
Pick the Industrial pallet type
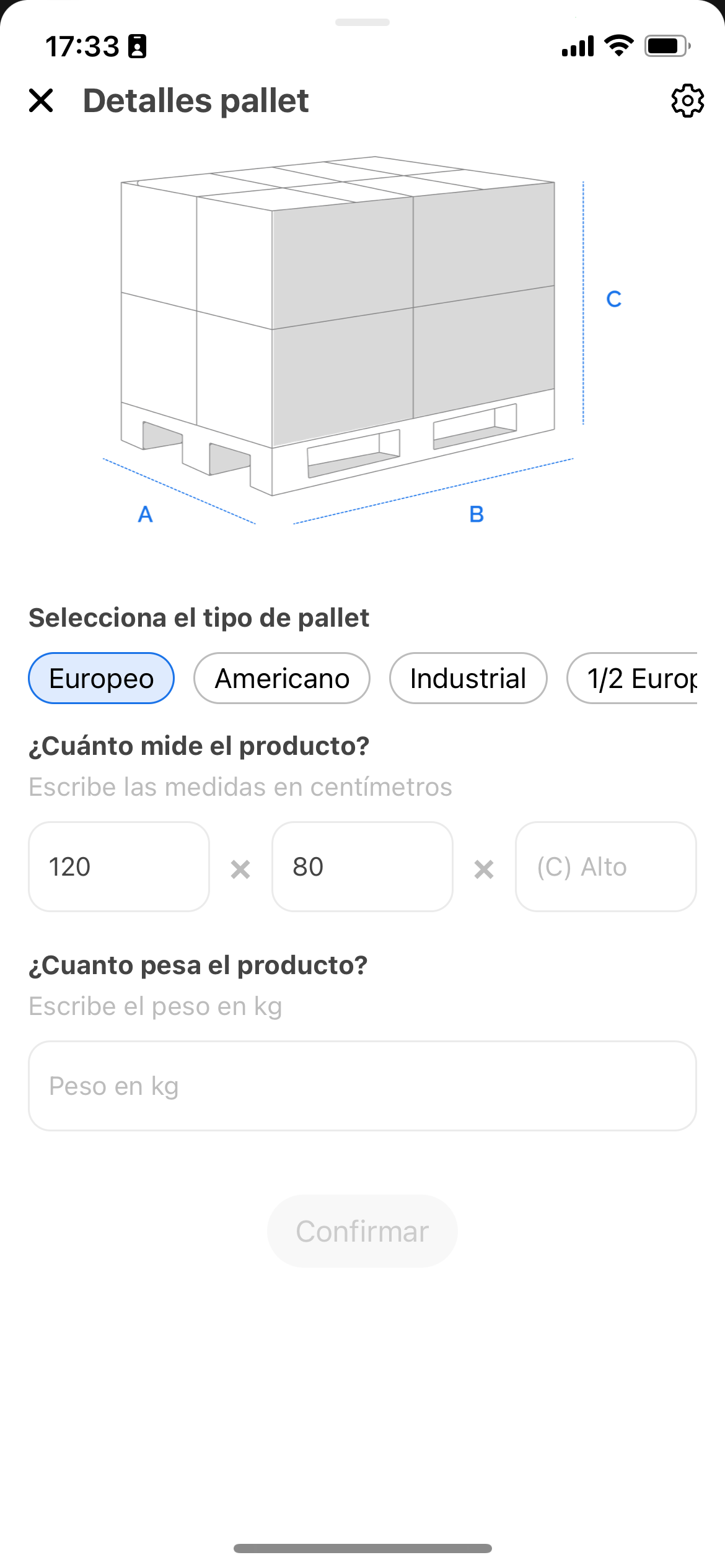[468, 678]
